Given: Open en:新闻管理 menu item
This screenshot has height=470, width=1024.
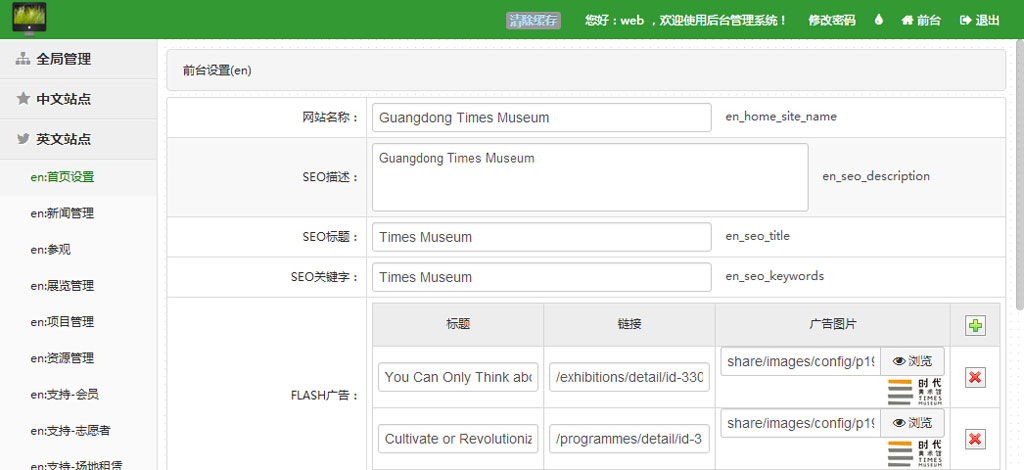Looking at the screenshot, I should tap(62, 213).
